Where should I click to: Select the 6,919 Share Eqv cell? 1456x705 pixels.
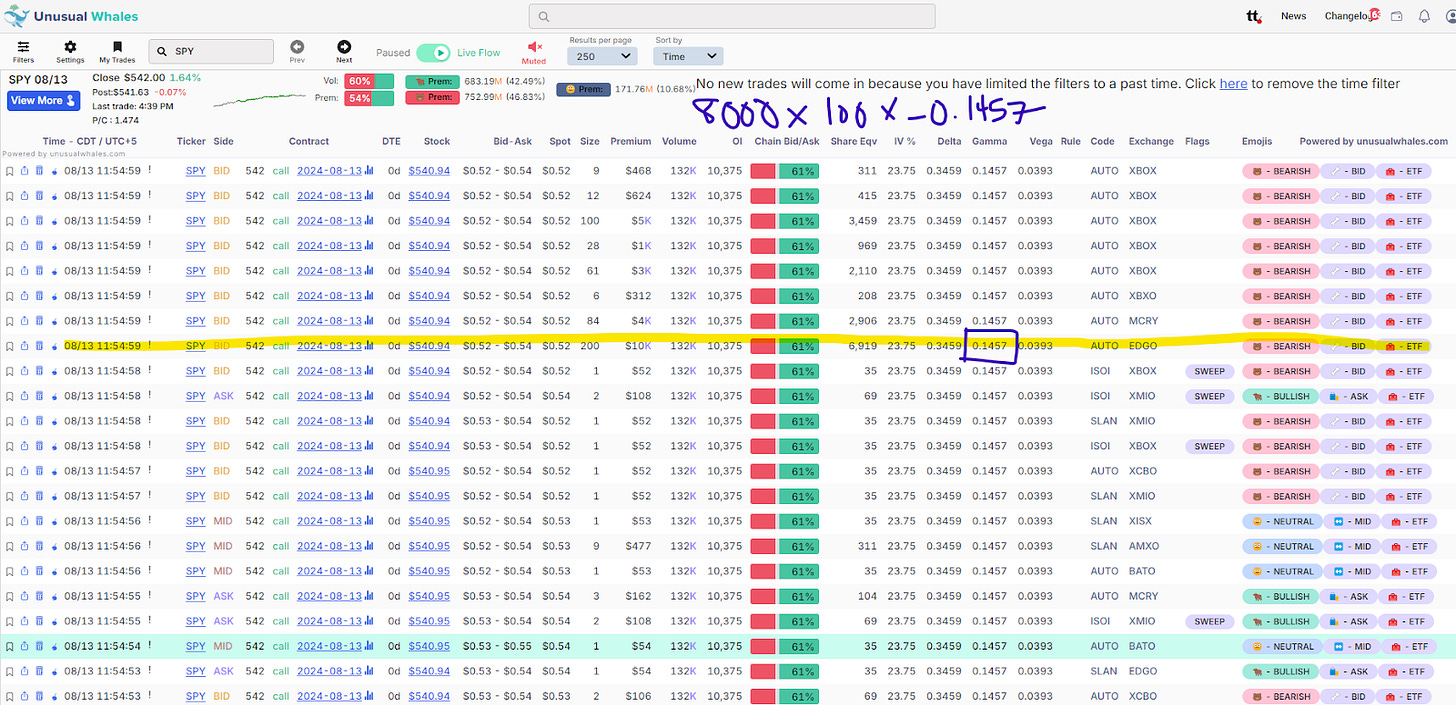pyautogui.click(x=861, y=346)
